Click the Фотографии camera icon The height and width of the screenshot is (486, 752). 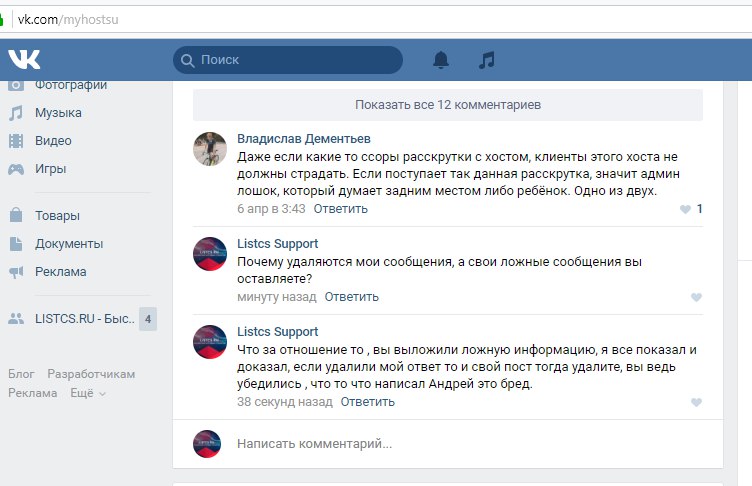point(16,85)
